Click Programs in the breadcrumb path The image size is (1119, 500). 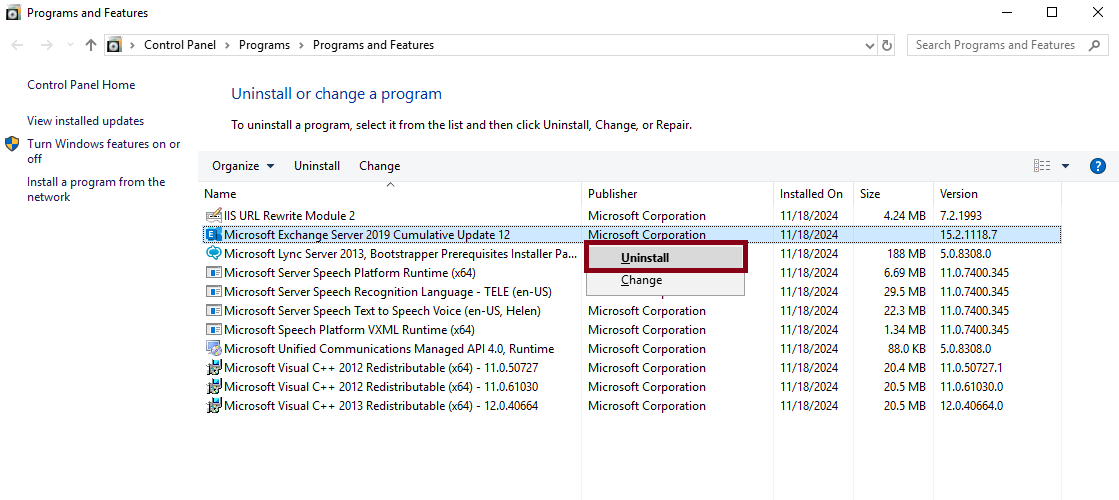tap(264, 45)
